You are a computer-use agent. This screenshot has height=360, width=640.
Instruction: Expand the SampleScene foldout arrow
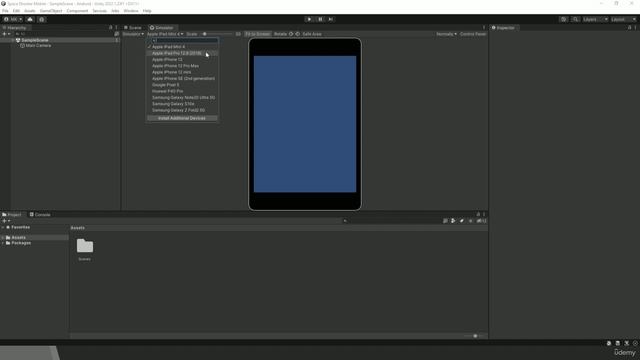(13, 40)
